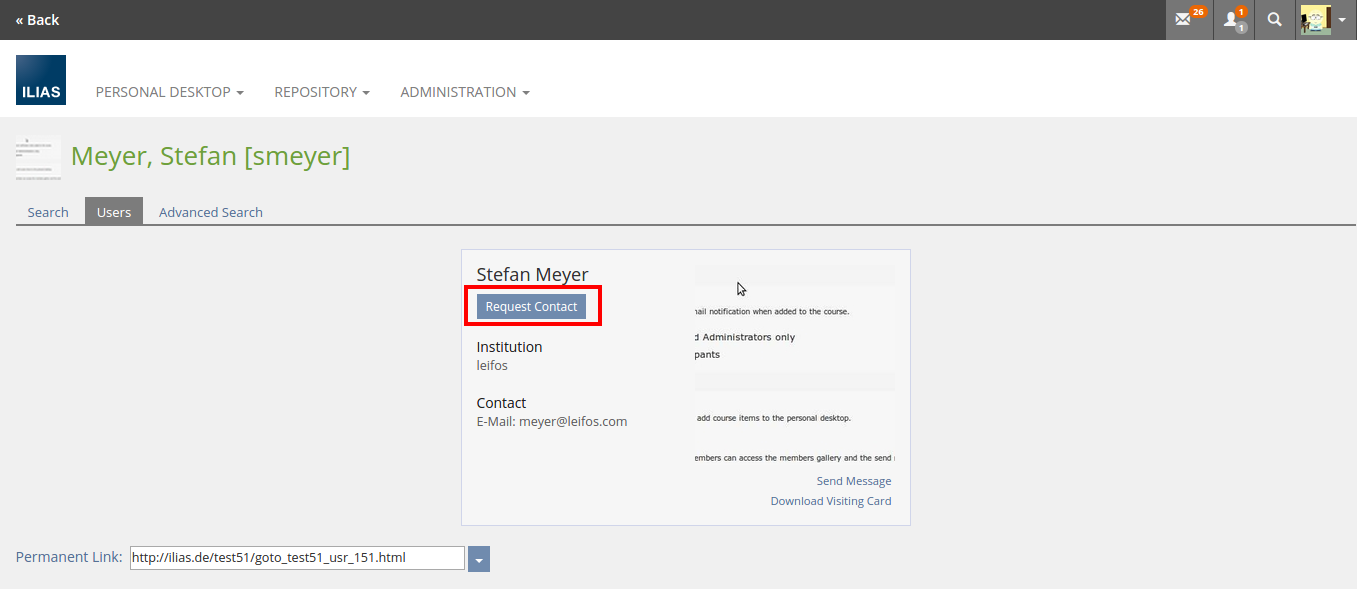Image resolution: width=1357 pixels, height=589 pixels.
Task: Expand the dropdown arrow beside Permanent Link
Action: 479,559
